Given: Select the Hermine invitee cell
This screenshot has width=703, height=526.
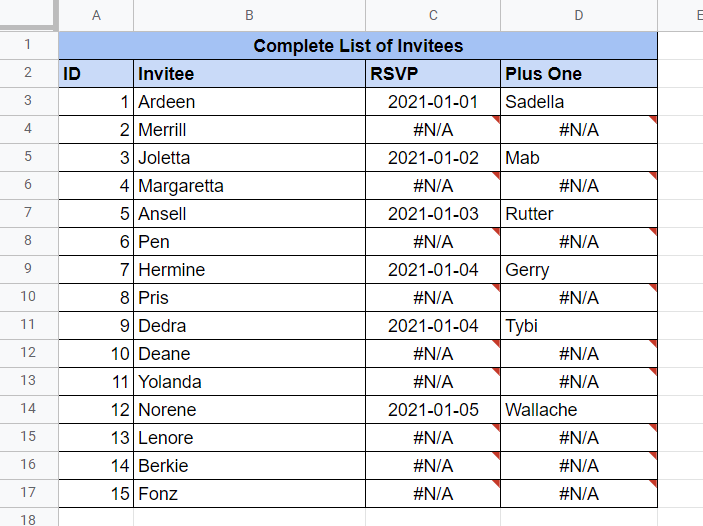Looking at the screenshot, I should pyautogui.click(x=249, y=270).
